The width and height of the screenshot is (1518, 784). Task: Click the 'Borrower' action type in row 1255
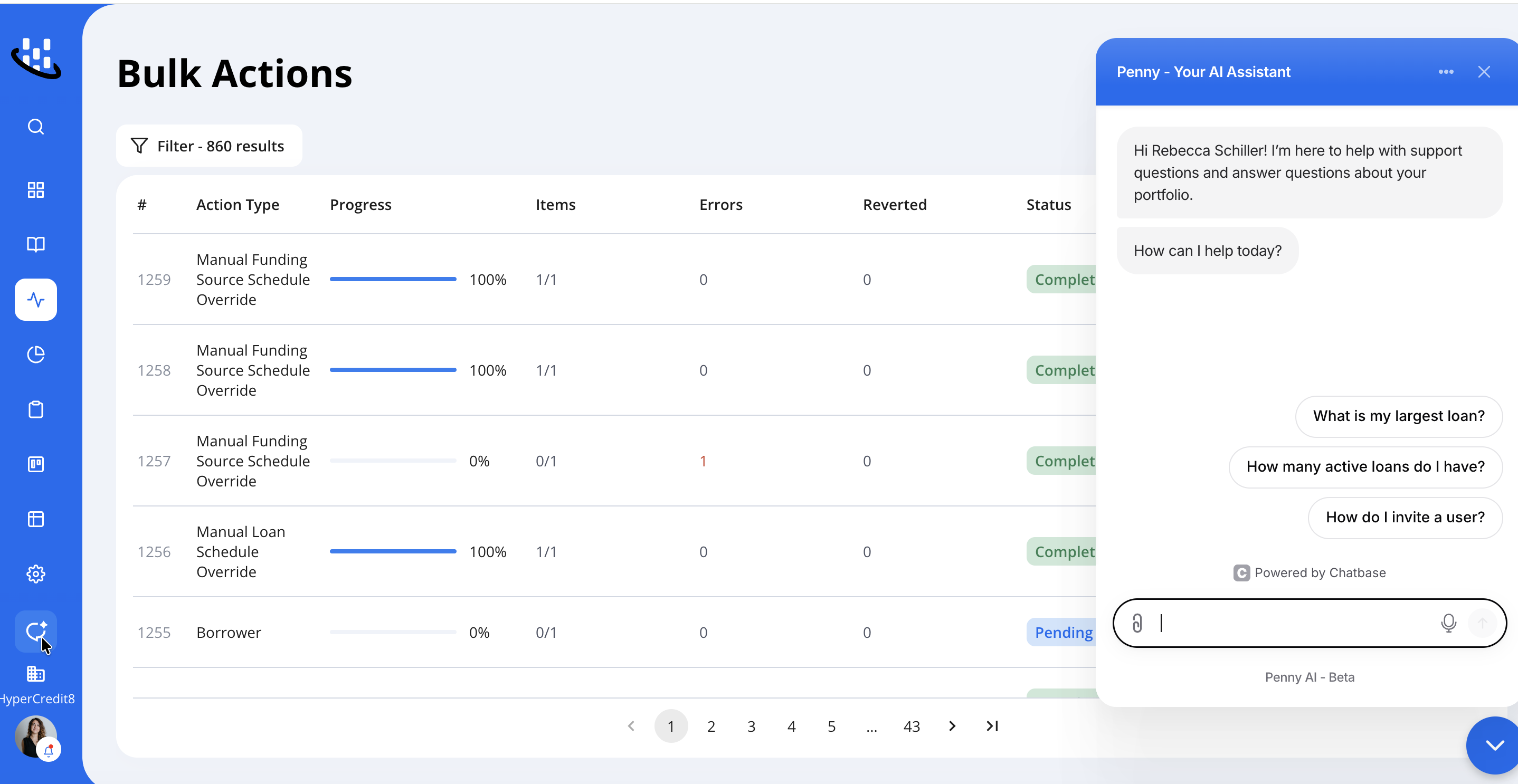229,632
